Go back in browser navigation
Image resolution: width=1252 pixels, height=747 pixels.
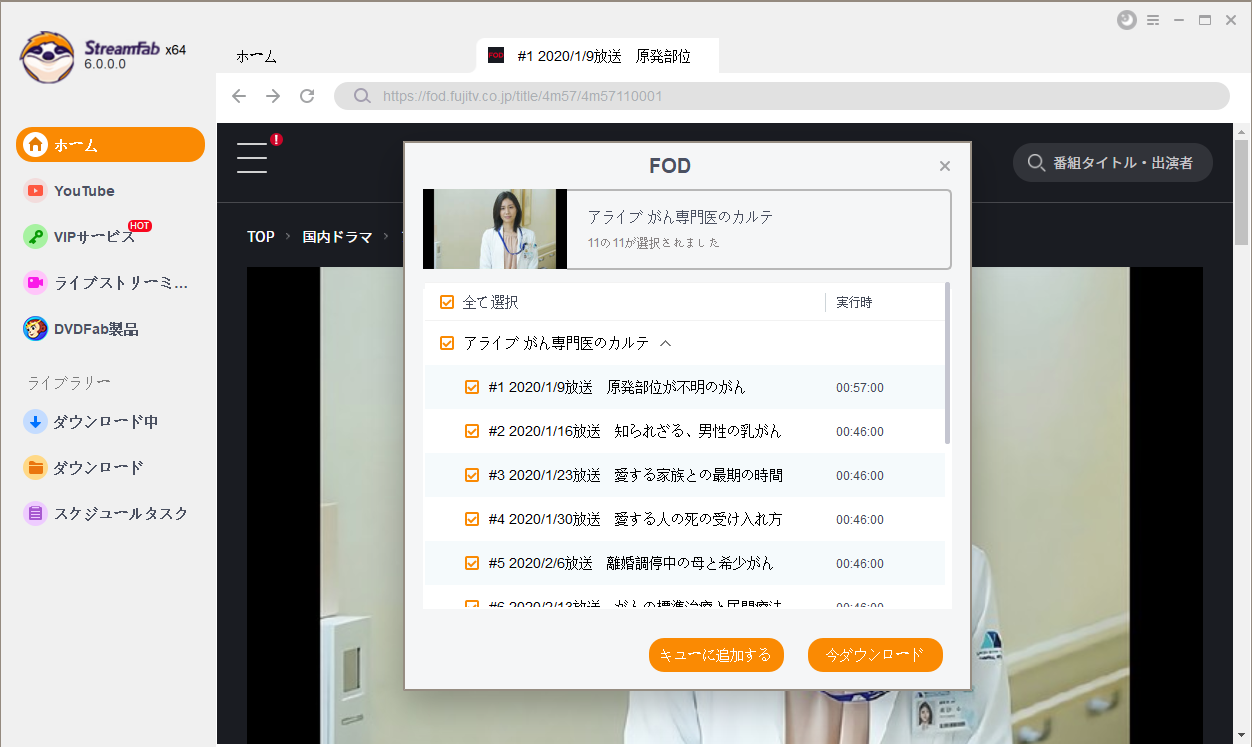point(239,96)
